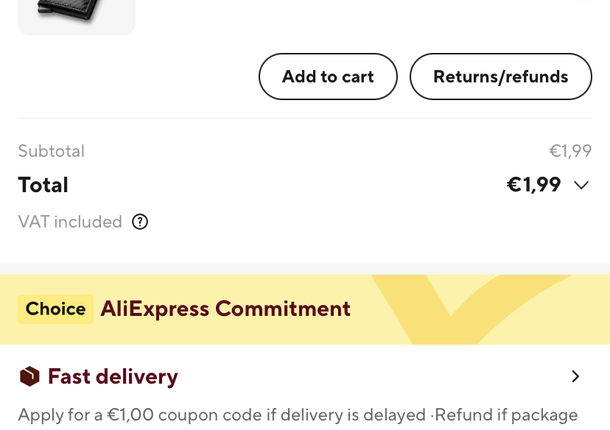The width and height of the screenshot is (610, 430).
Task: Select the Fast delivery heading
Action: point(112,377)
